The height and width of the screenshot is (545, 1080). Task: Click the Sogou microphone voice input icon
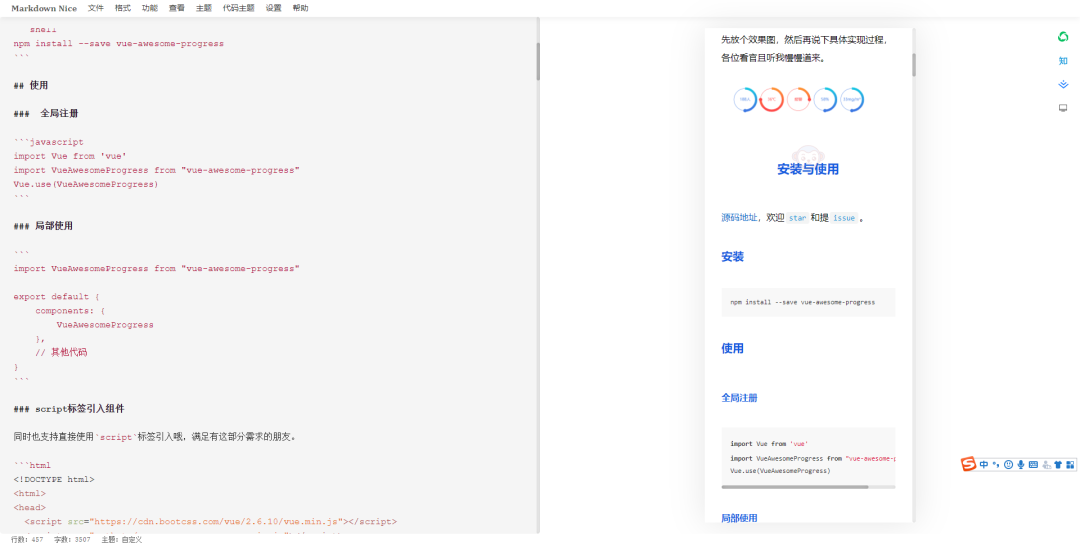click(1021, 464)
